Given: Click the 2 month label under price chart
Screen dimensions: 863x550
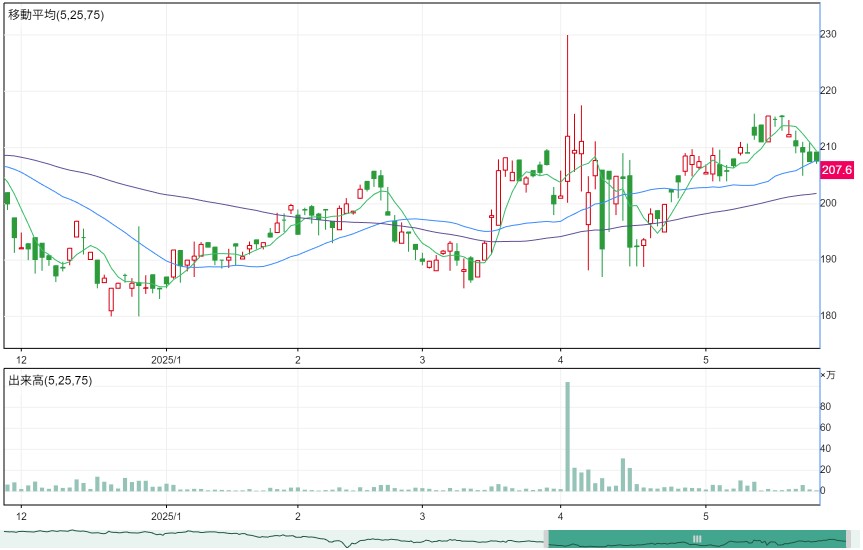Looking at the screenshot, I should coord(298,360).
